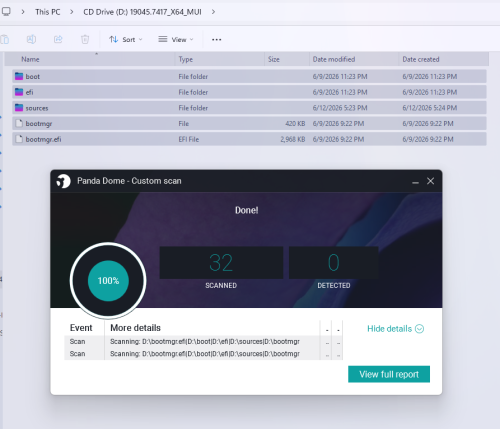
Task: Click the Panda Dome logo icon
Action: point(63,181)
